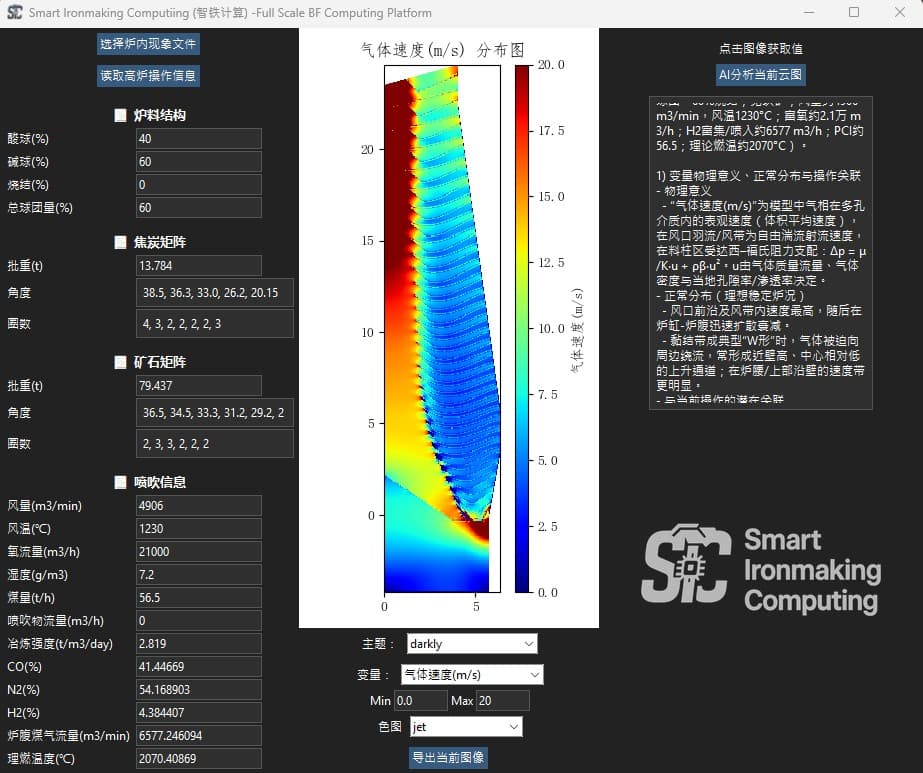Edit the Min value field showing 0.0
This screenshot has width=923, height=773.
tap(420, 700)
